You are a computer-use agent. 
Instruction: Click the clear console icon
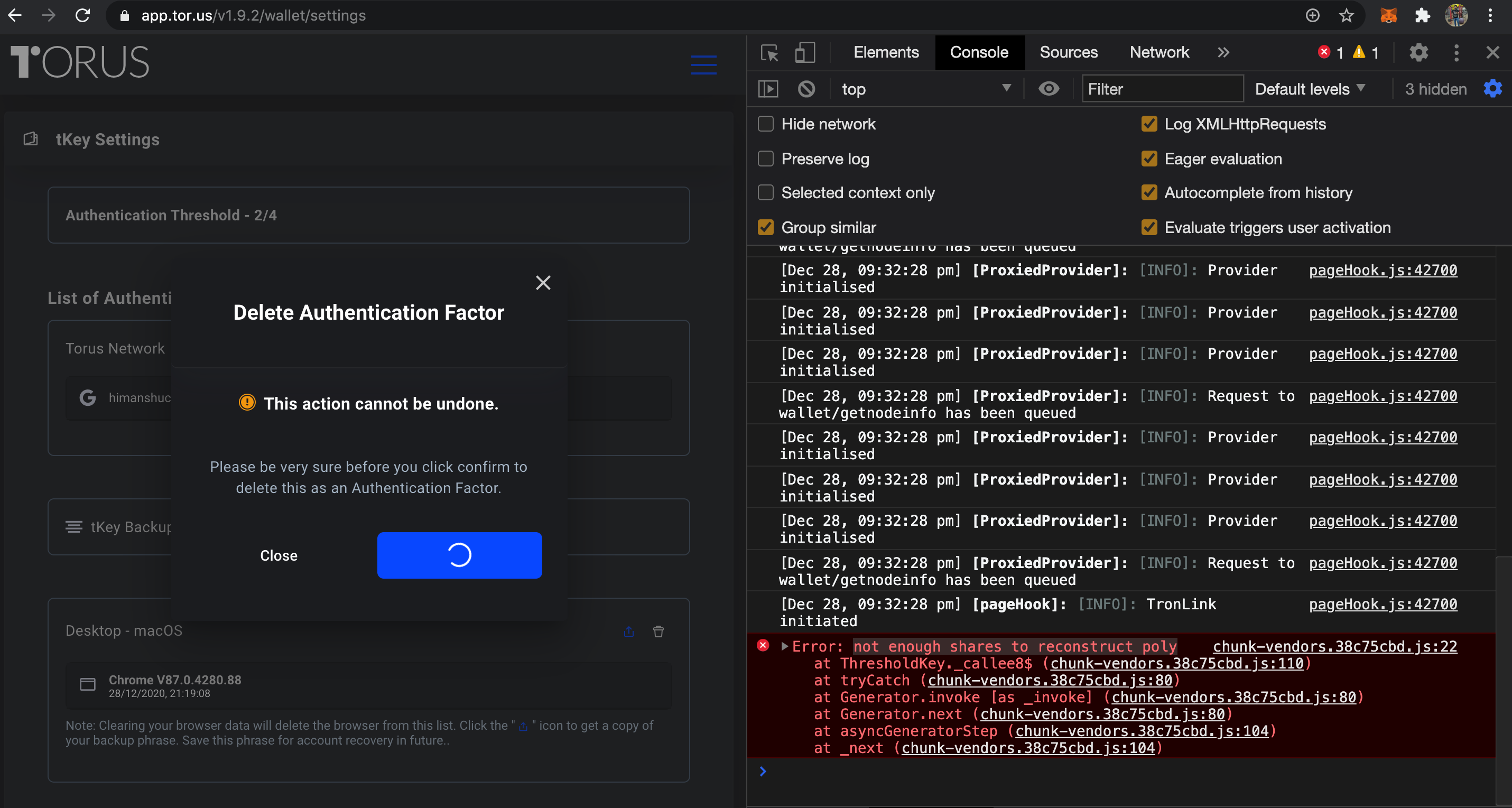[x=806, y=89]
